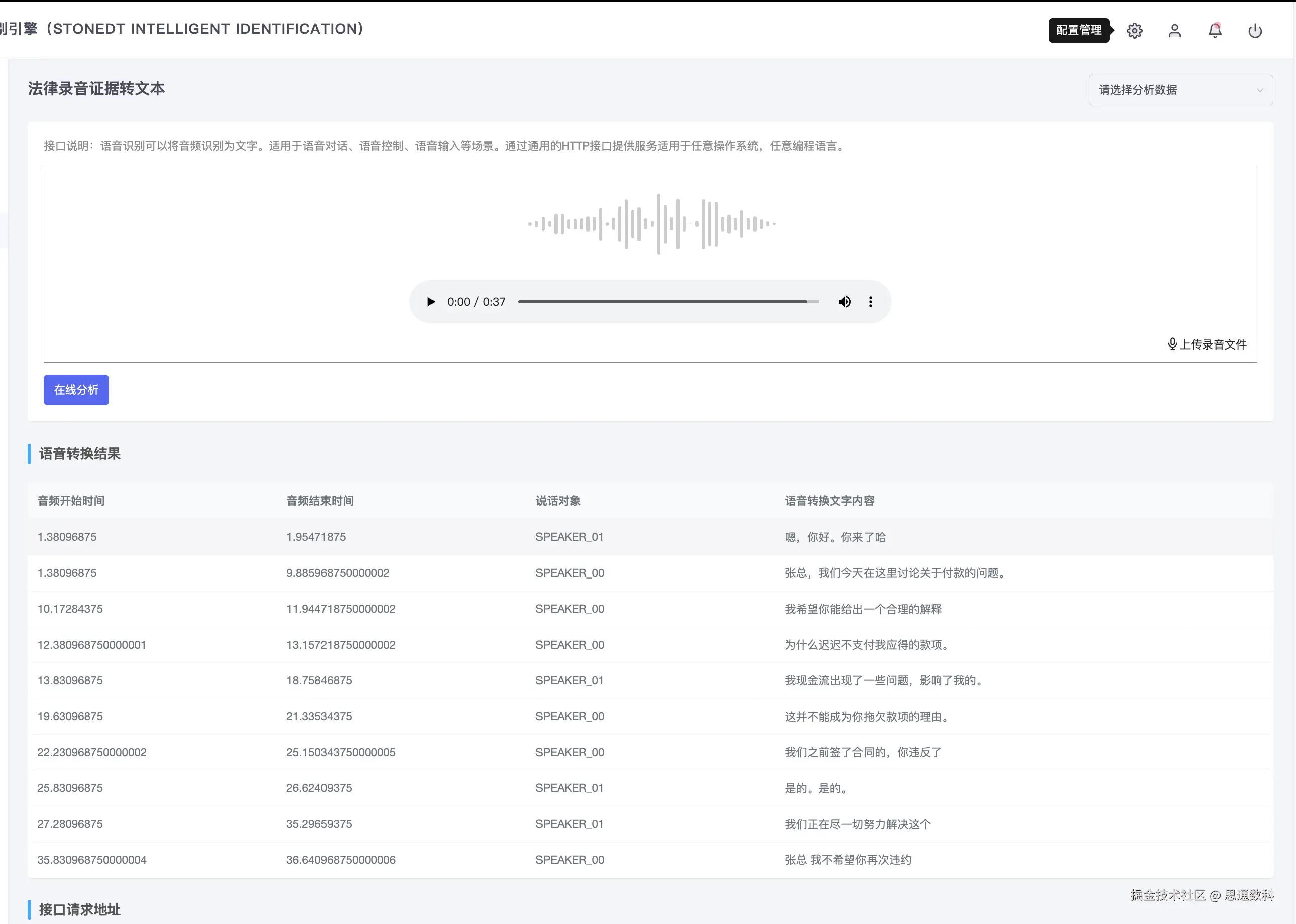The image size is (1296, 924).
Task: Click the 音频开始时间 column header
Action: (71, 501)
